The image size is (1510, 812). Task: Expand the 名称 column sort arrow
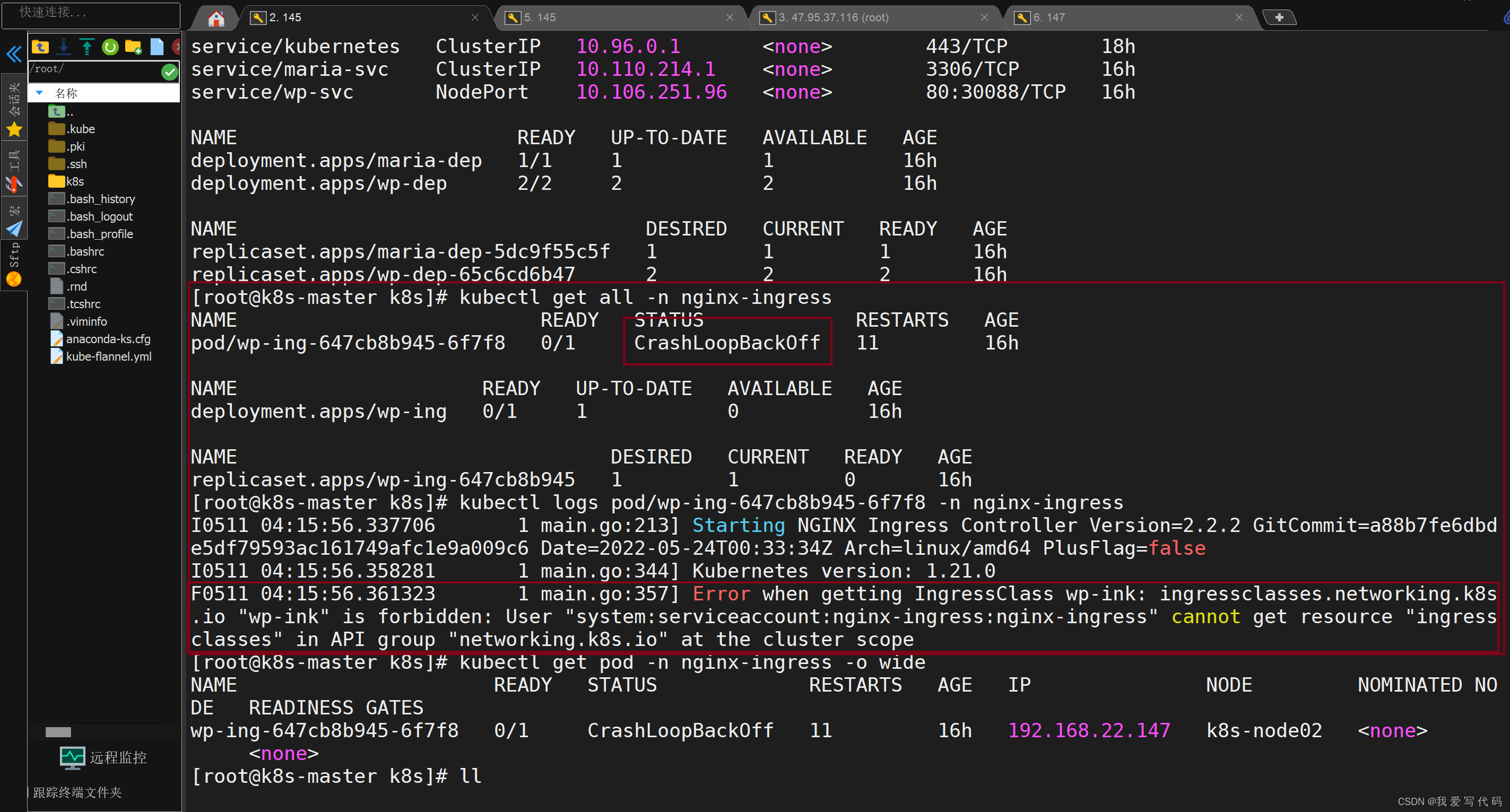click(x=39, y=93)
